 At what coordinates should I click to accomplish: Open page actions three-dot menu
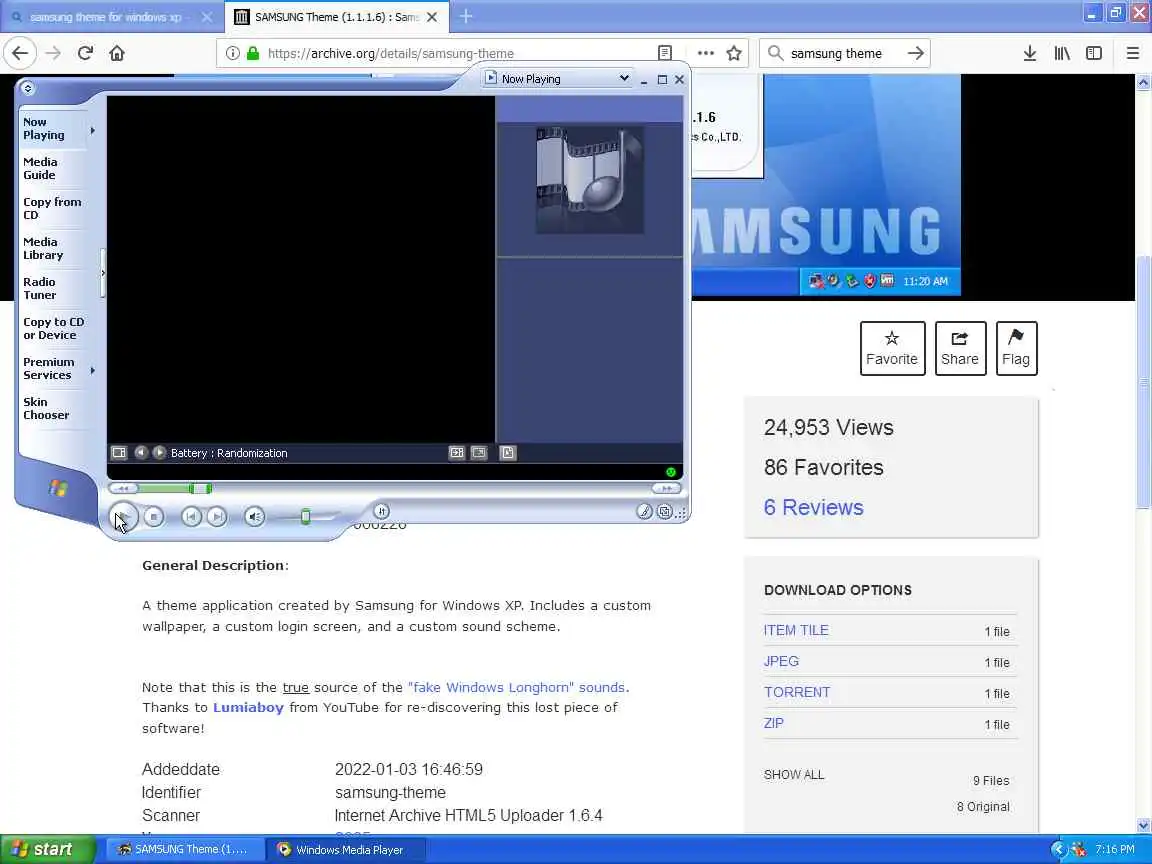coord(705,53)
